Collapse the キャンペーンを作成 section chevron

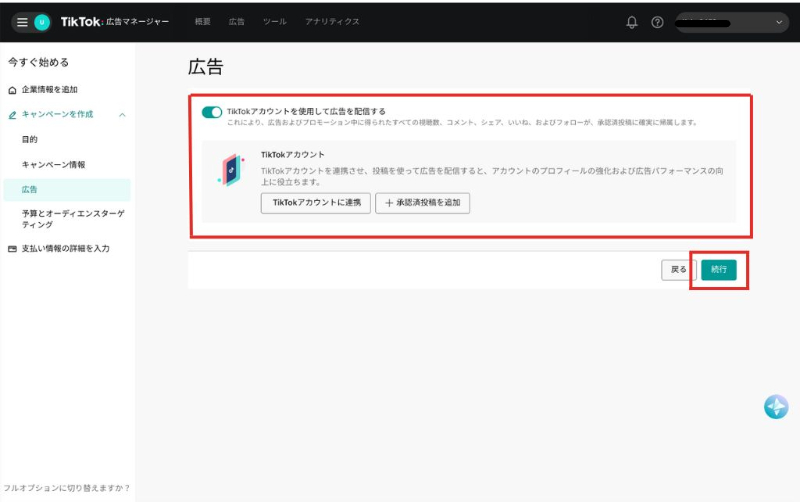click(x=122, y=115)
